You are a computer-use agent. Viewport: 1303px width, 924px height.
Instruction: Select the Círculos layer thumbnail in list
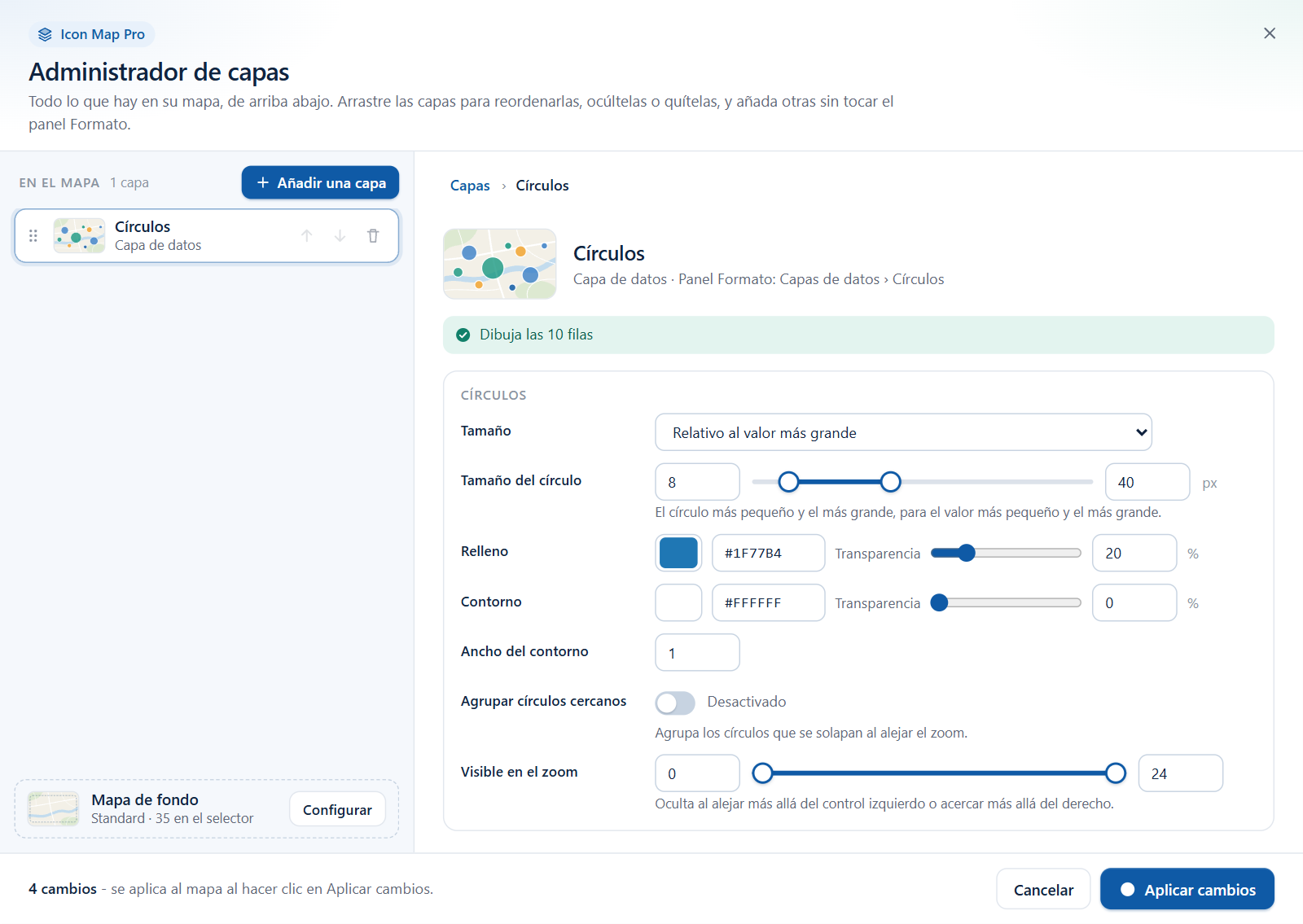coord(79,236)
